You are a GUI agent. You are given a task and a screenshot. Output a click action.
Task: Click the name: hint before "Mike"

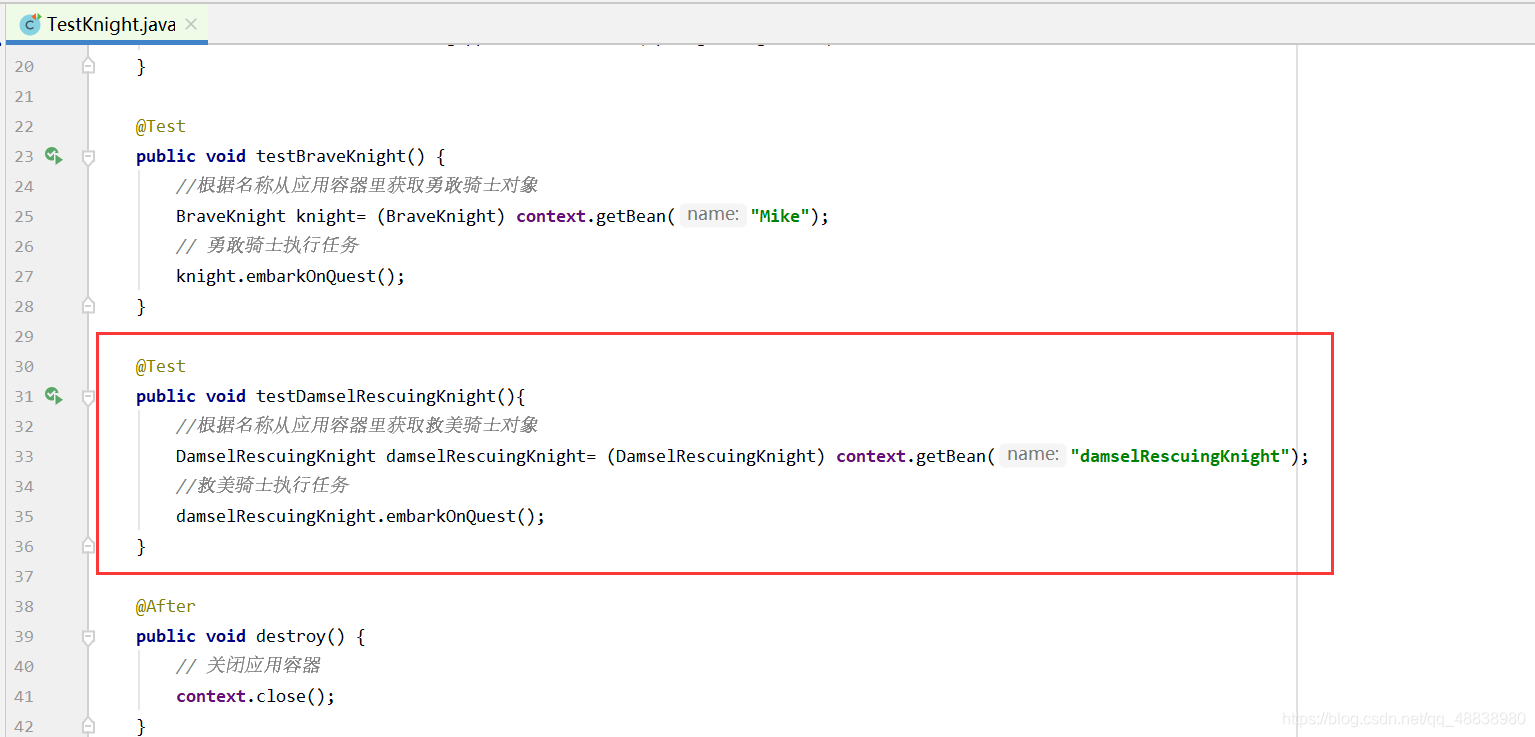pyautogui.click(x=713, y=215)
